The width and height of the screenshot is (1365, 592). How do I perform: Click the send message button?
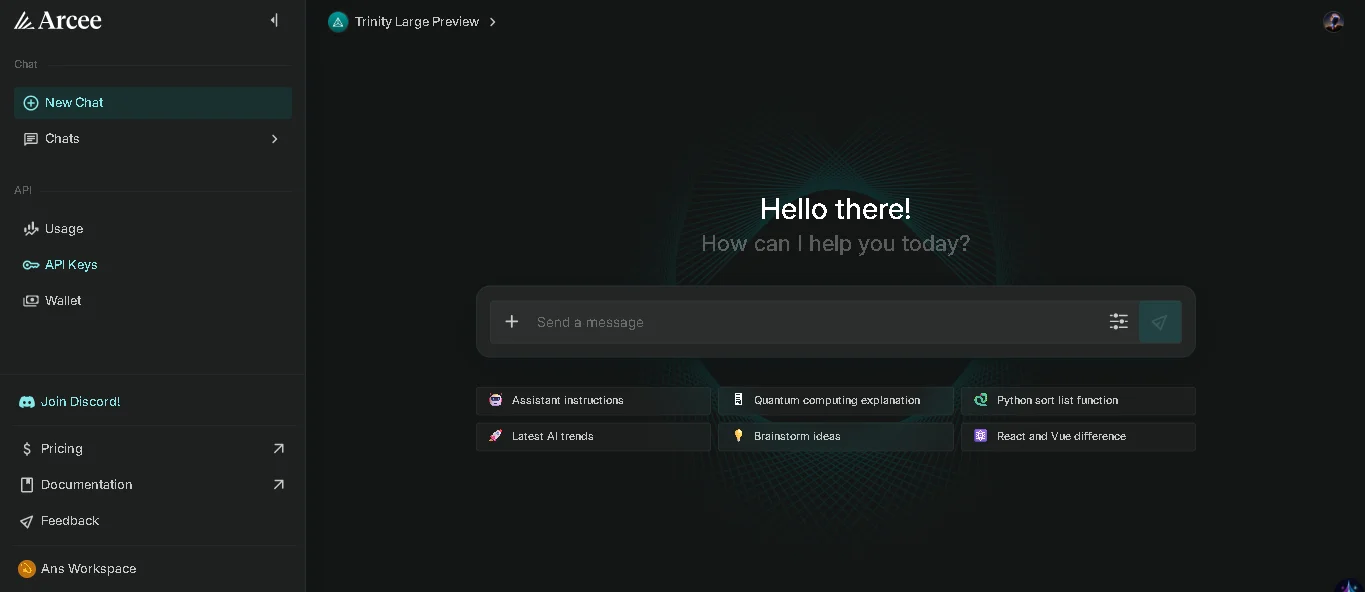click(1160, 322)
